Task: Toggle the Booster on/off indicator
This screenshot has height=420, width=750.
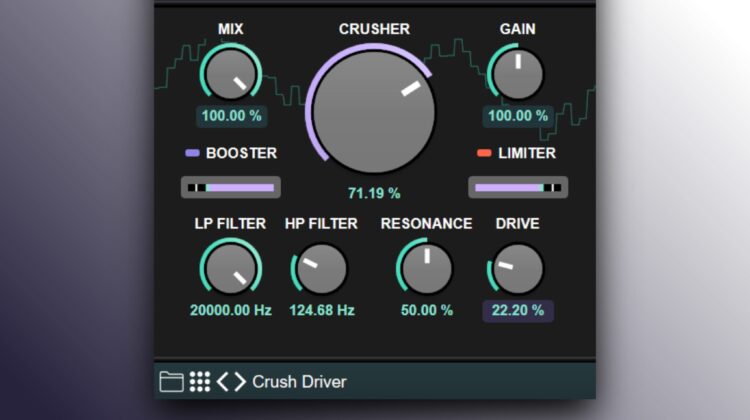Action: click(192, 153)
